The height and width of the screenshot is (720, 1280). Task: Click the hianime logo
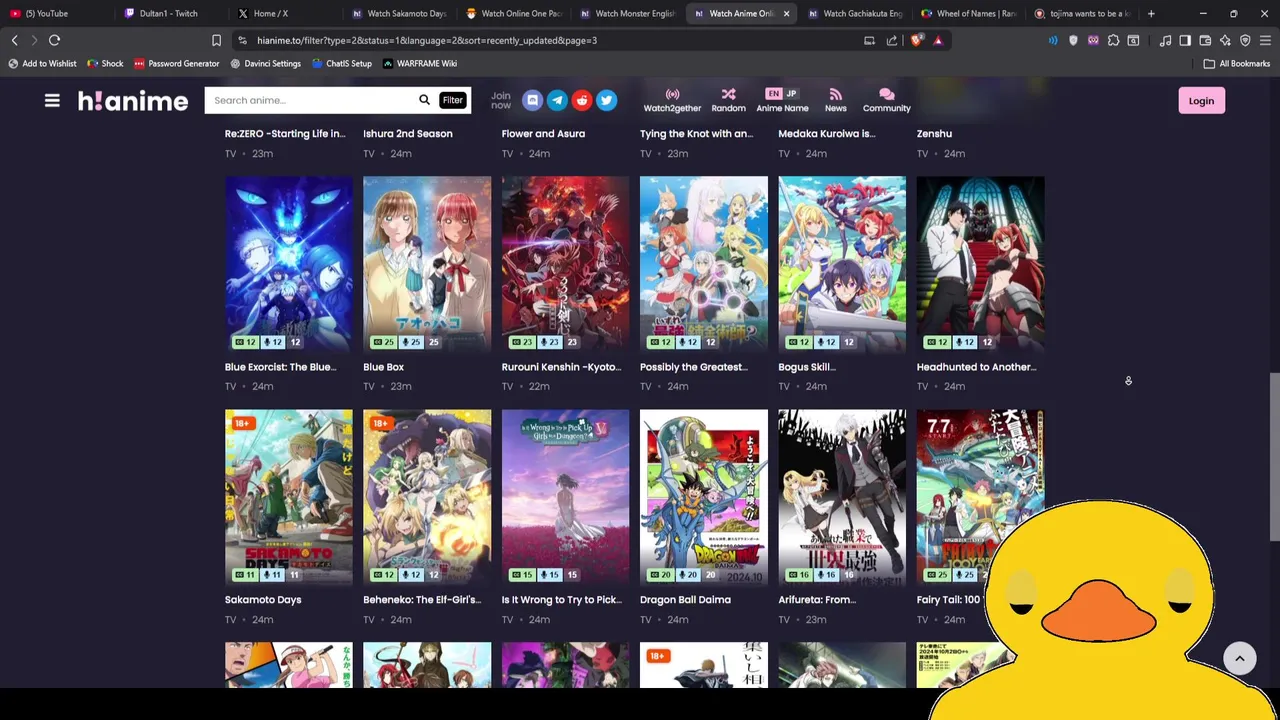[133, 100]
